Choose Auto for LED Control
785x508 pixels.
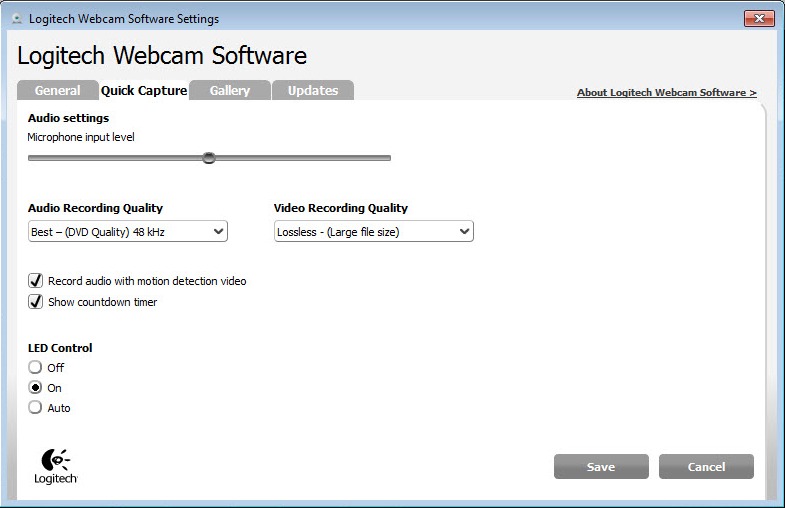36,408
